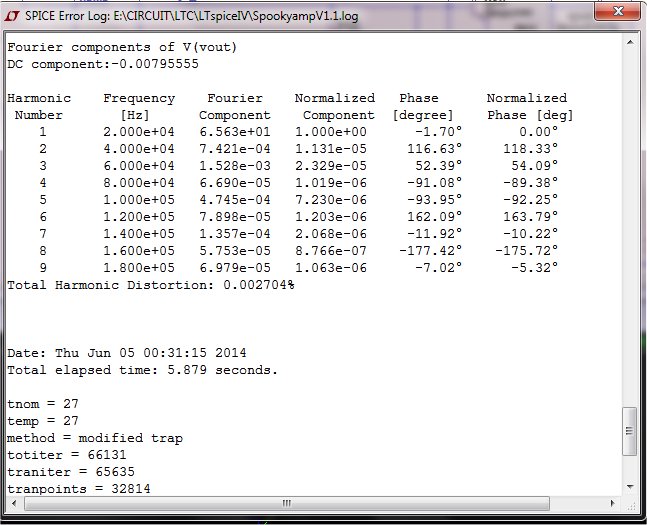647x525 pixels.
Task: Click frequency value 4.000e+04
Action: click(x=139, y=149)
